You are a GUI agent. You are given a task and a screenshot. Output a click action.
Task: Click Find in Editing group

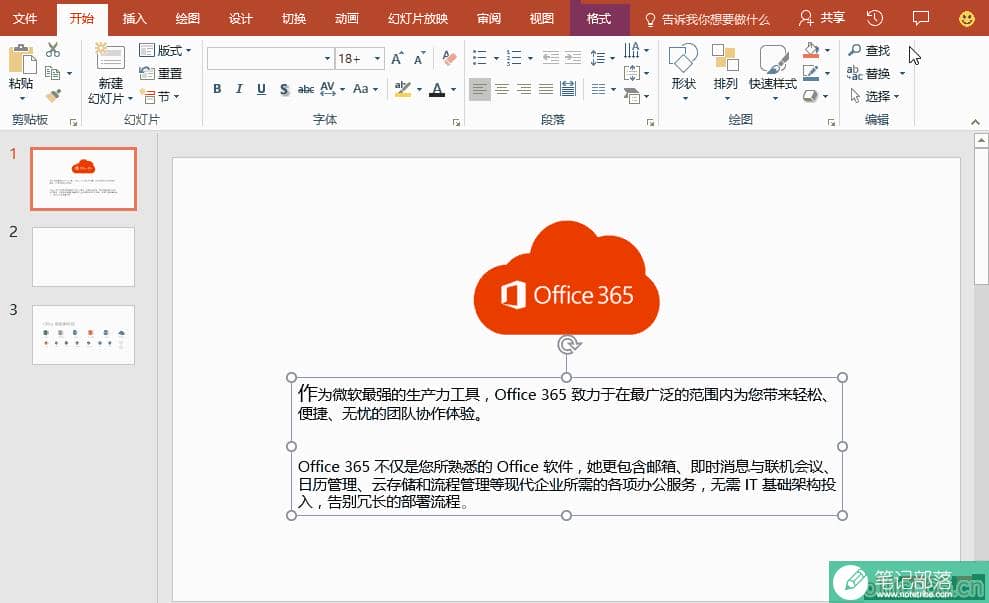click(x=869, y=50)
